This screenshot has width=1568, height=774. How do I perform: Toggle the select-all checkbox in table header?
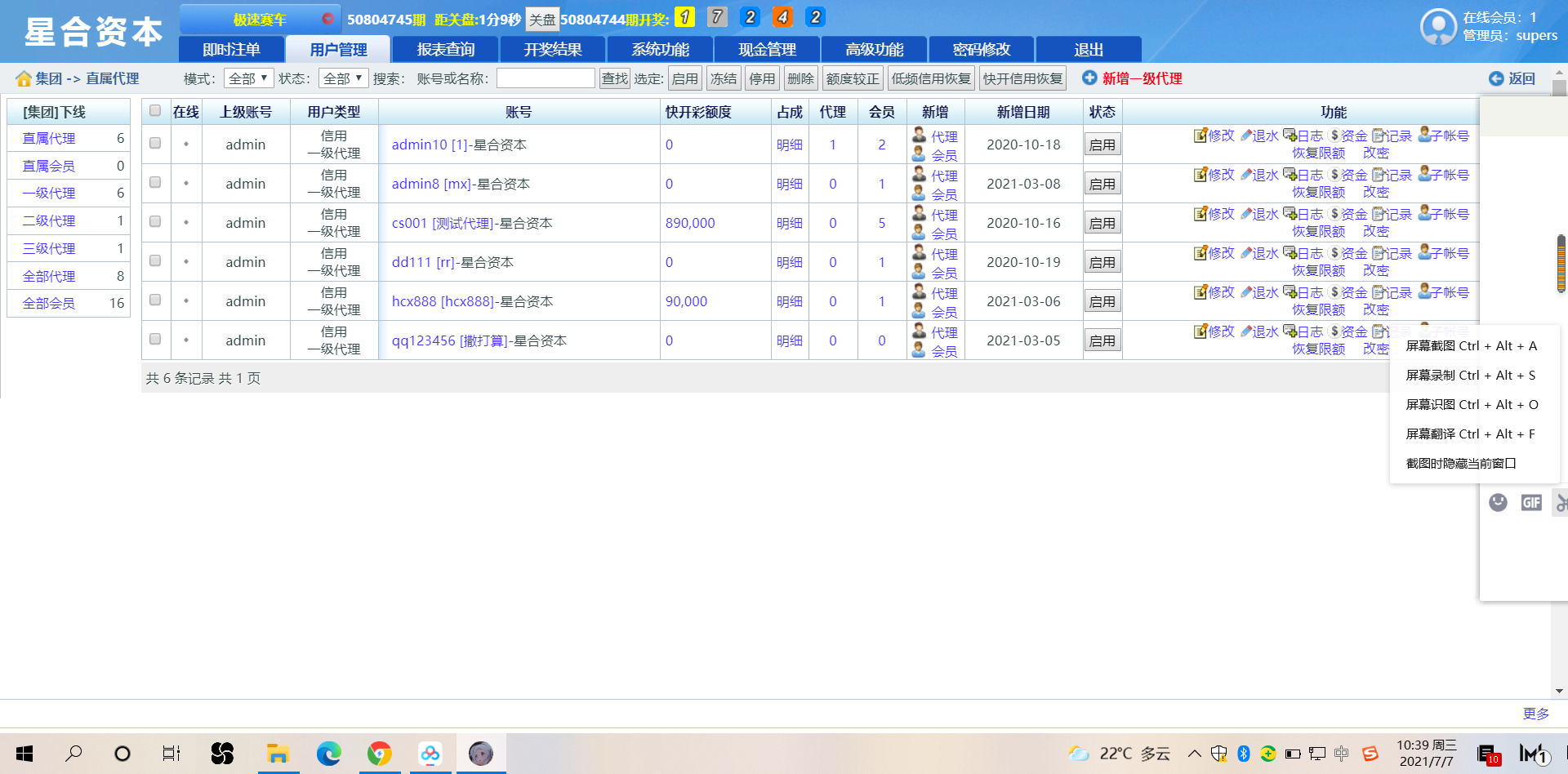(155, 111)
